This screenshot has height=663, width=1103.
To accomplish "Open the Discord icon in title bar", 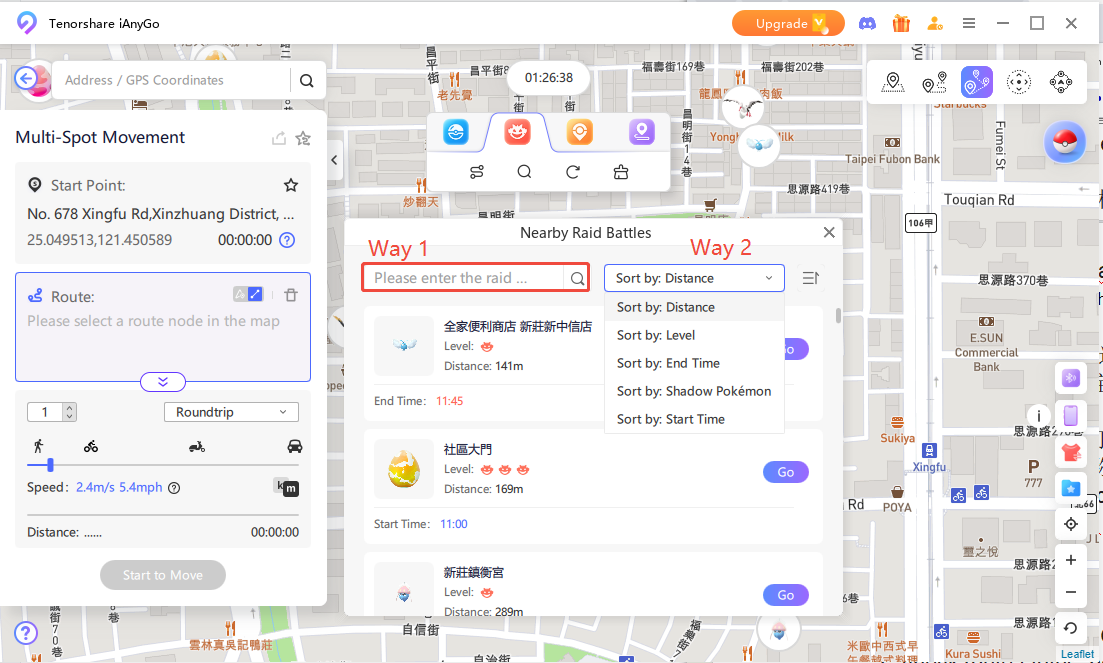I will click(x=866, y=23).
